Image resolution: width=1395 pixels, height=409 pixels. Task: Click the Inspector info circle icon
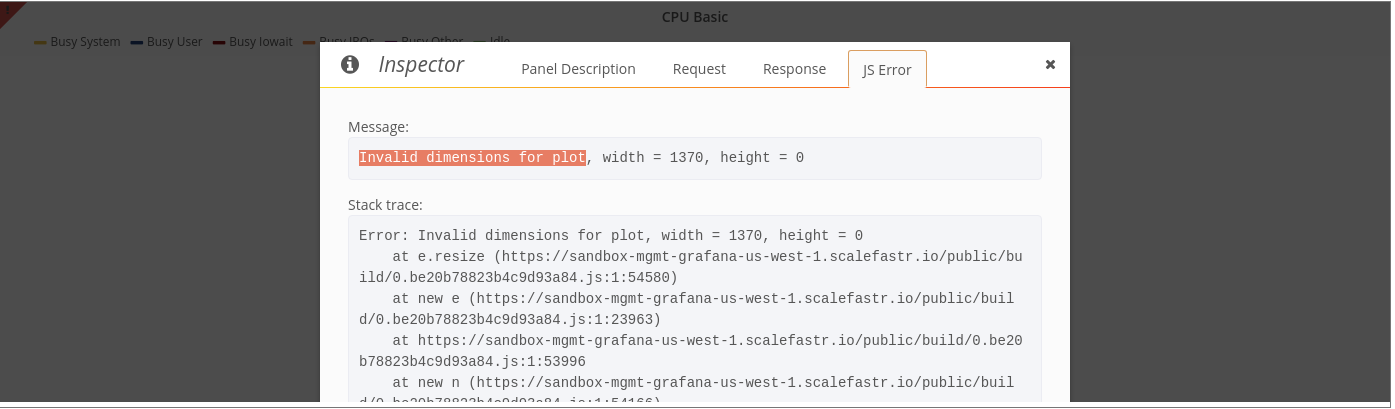(x=350, y=65)
